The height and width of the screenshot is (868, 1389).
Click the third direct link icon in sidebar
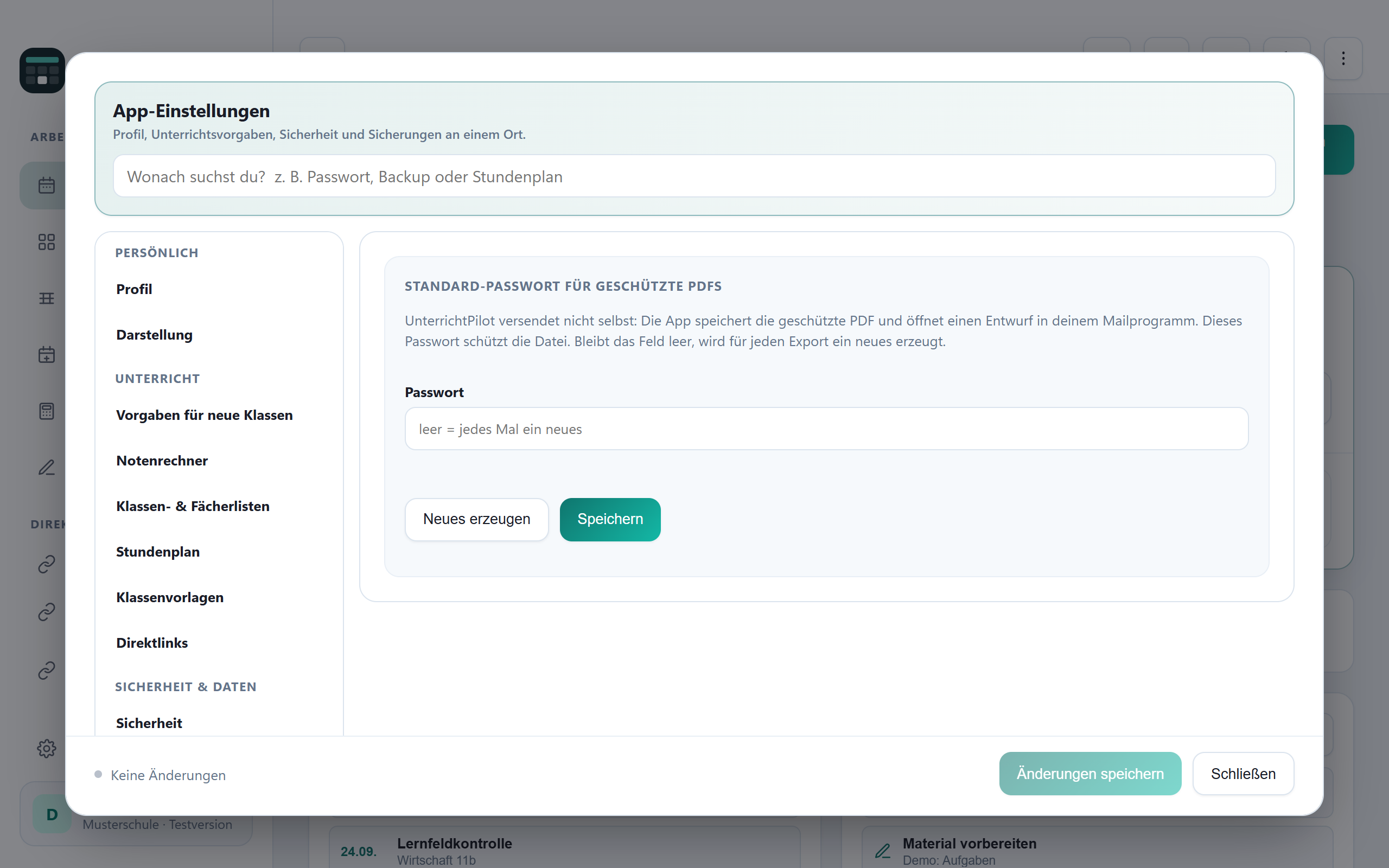pos(47,670)
